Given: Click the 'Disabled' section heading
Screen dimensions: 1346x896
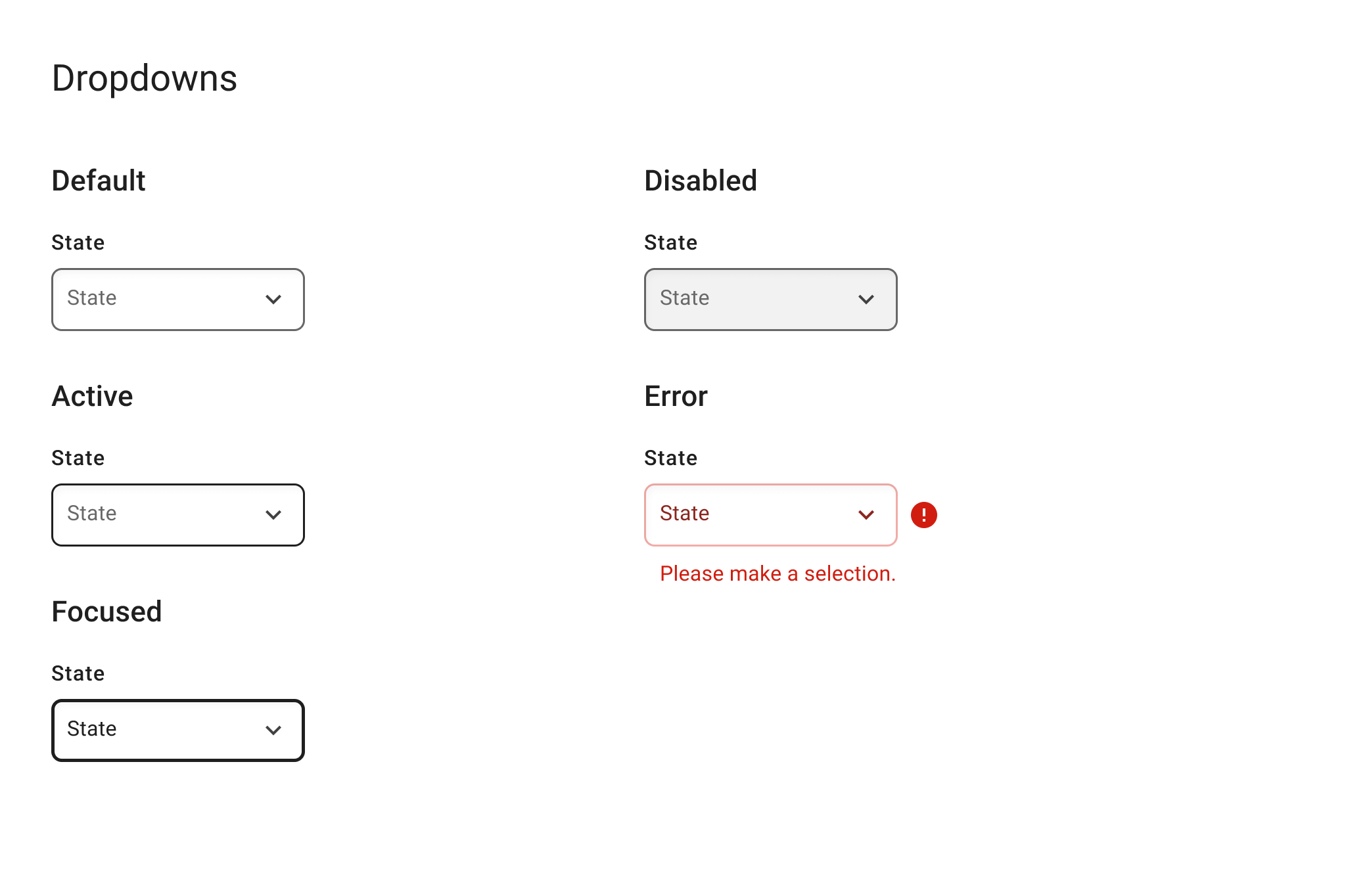Looking at the screenshot, I should coord(701,181).
